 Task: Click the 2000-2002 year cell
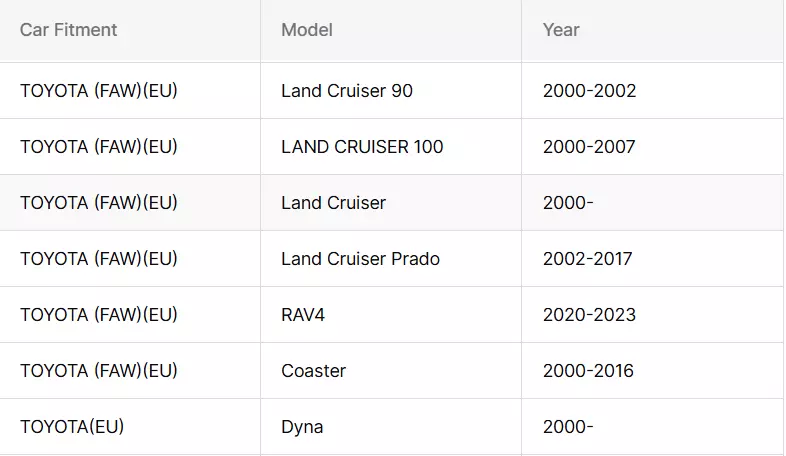(x=652, y=91)
